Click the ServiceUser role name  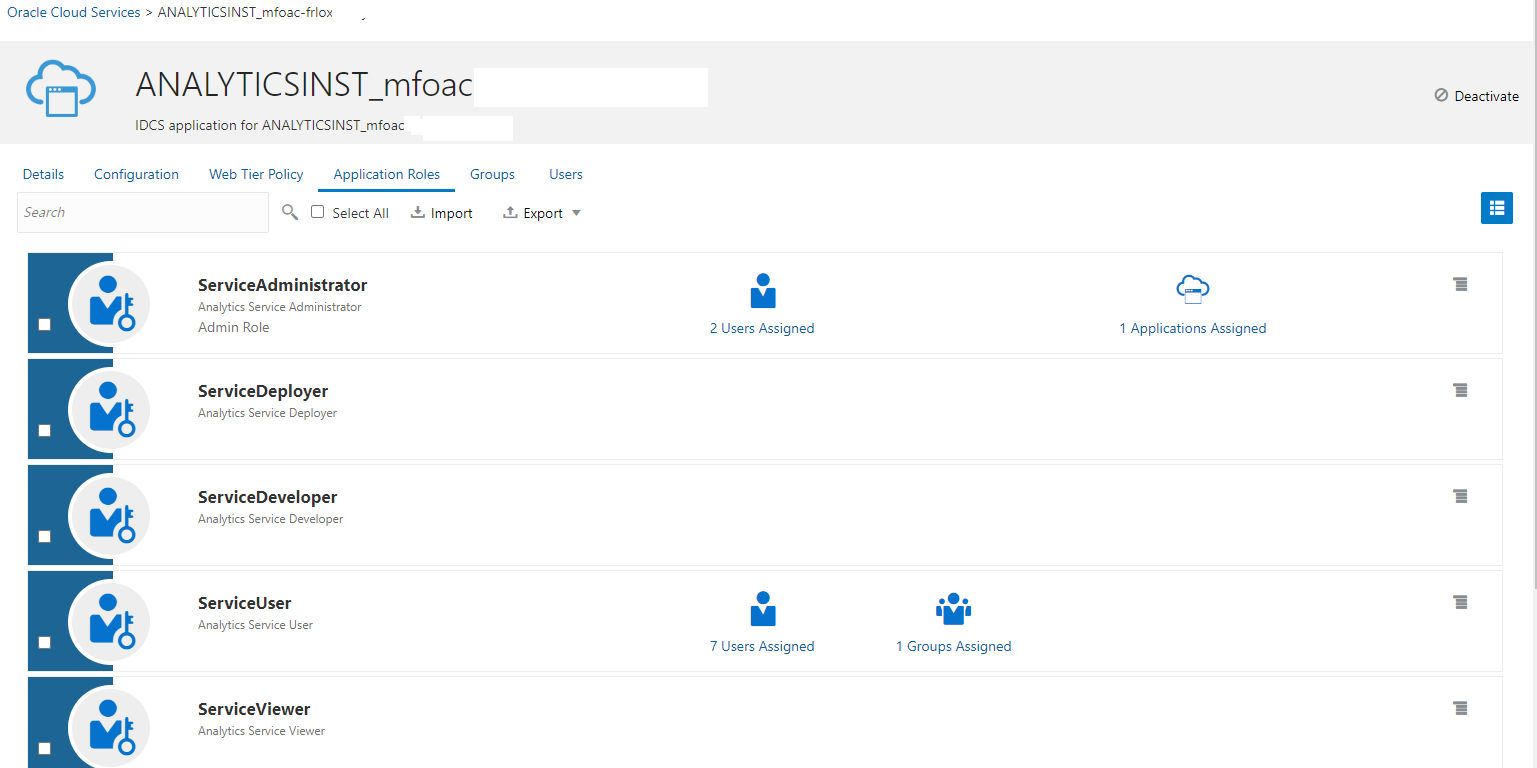245,603
